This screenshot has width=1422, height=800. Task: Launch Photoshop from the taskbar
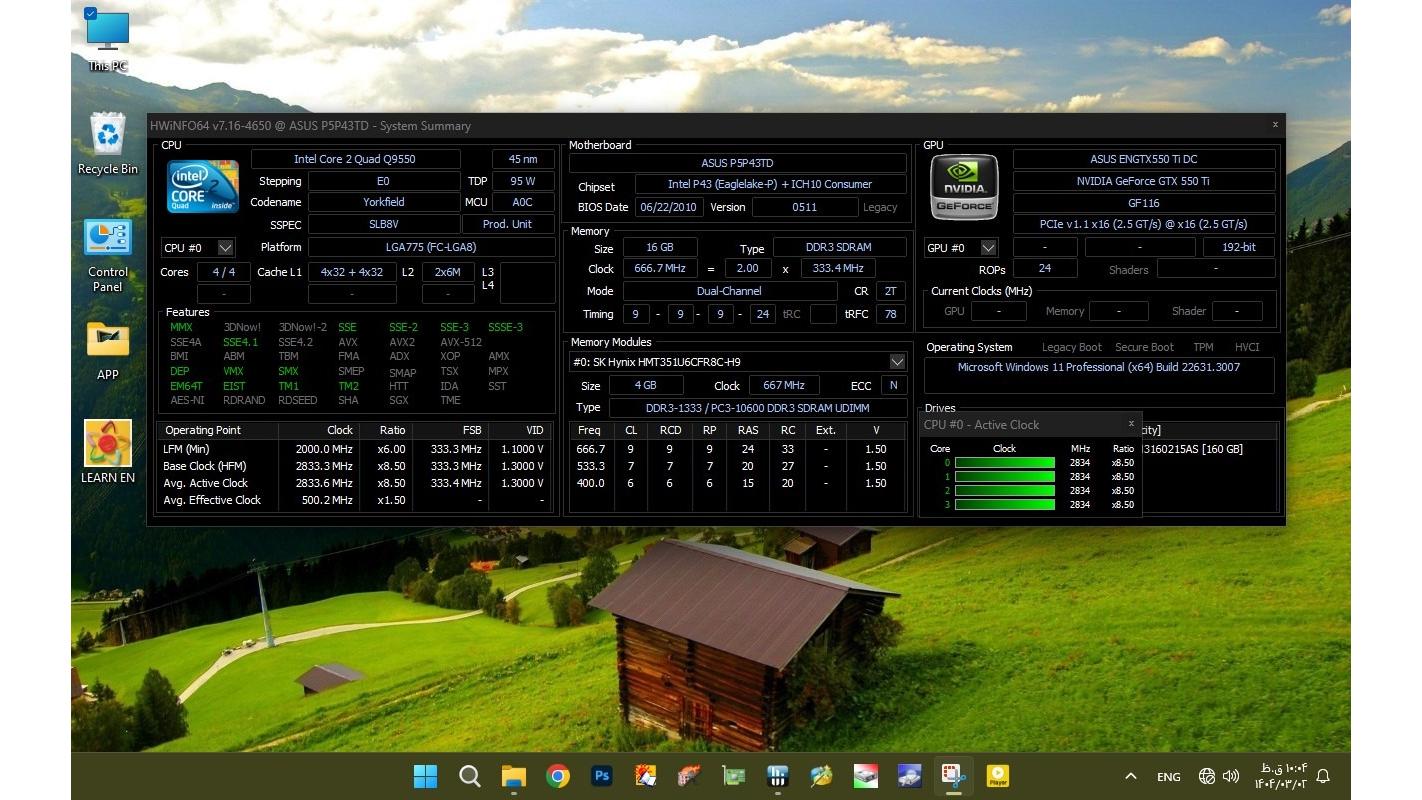[602, 776]
